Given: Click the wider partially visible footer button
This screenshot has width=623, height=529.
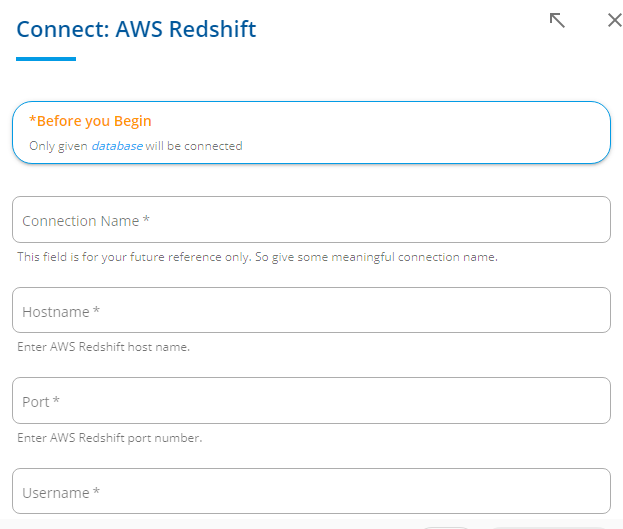Looking at the screenshot, I should pos(550,528).
